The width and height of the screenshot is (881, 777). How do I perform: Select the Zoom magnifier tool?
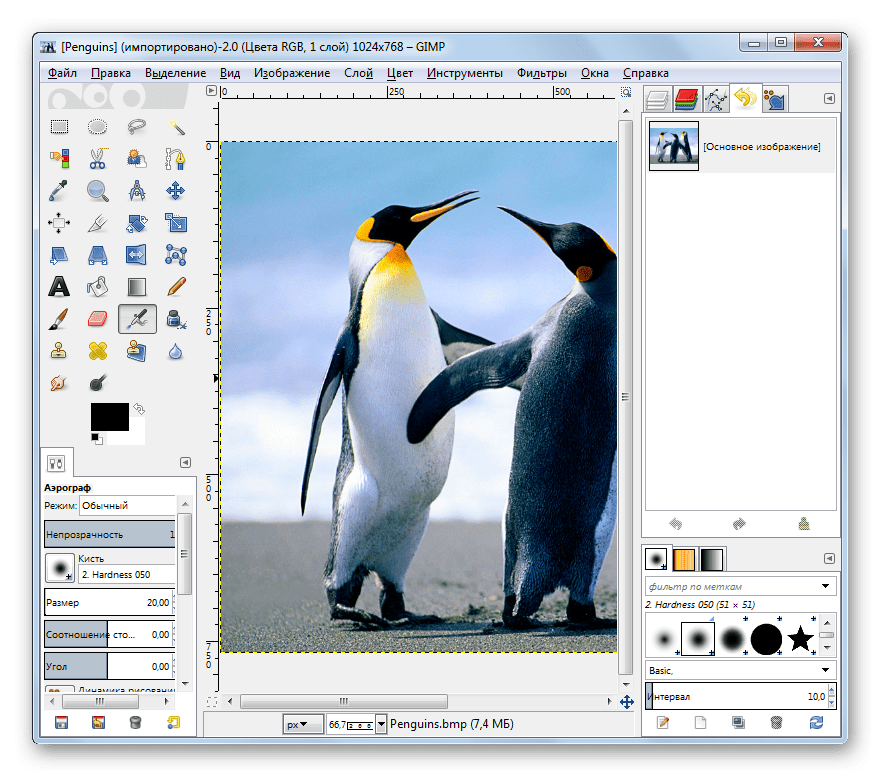[x=97, y=191]
